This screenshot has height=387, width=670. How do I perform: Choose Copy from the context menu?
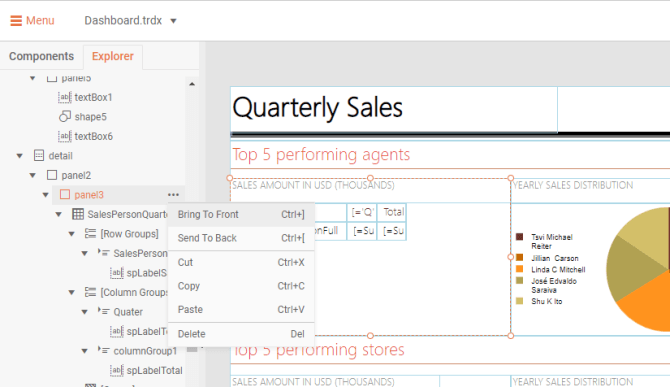tap(241, 286)
